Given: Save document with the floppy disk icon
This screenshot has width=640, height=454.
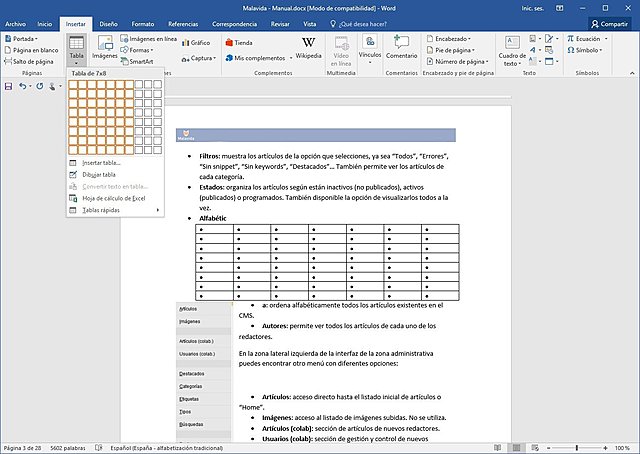Looking at the screenshot, I should pyautogui.click(x=8, y=87).
